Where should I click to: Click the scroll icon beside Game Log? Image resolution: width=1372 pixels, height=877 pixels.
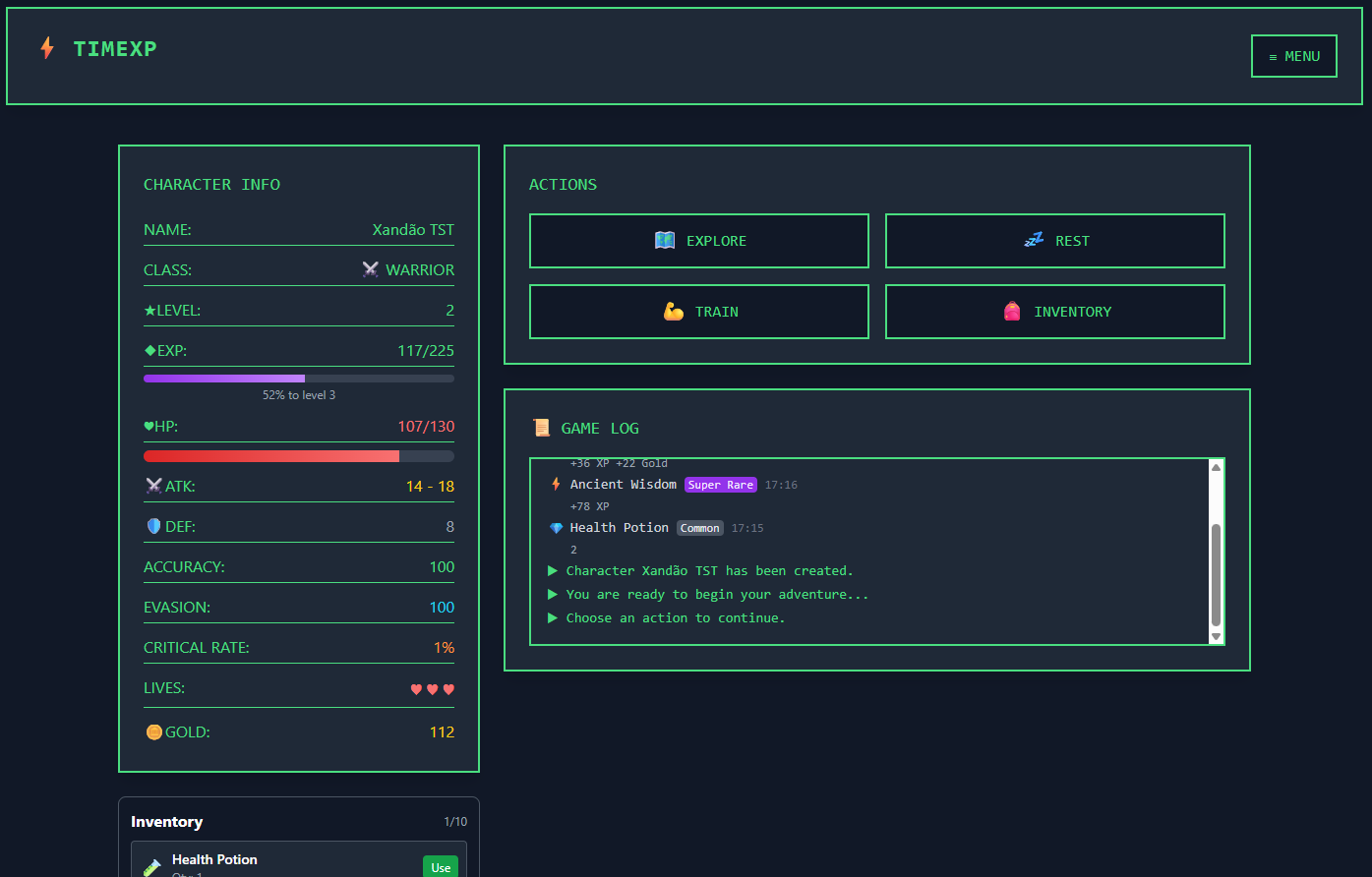[541, 428]
